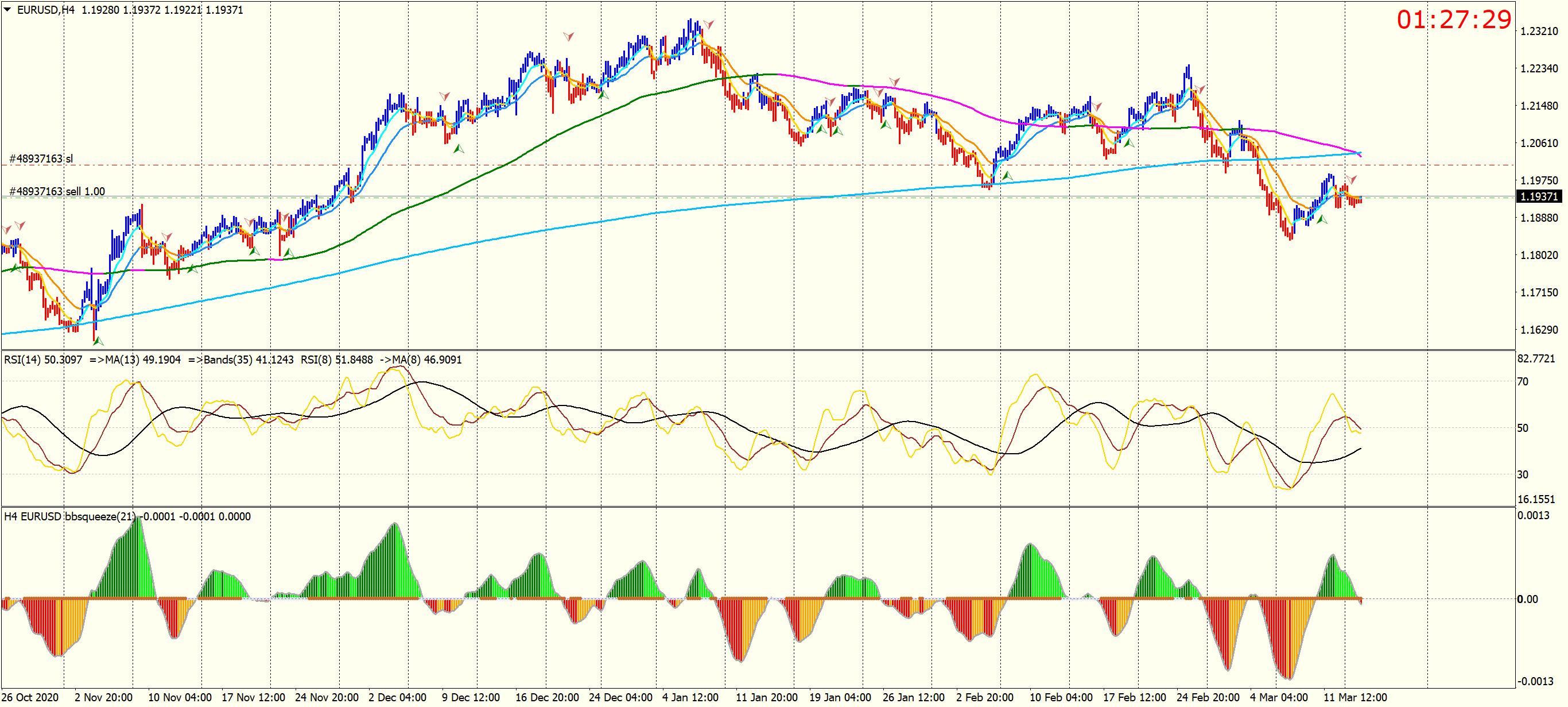Image resolution: width=1568 pixels, height=707 pixels.
Task: Click the red candle countdown timer 01:27:29
Action: [x=1453, y=20]
